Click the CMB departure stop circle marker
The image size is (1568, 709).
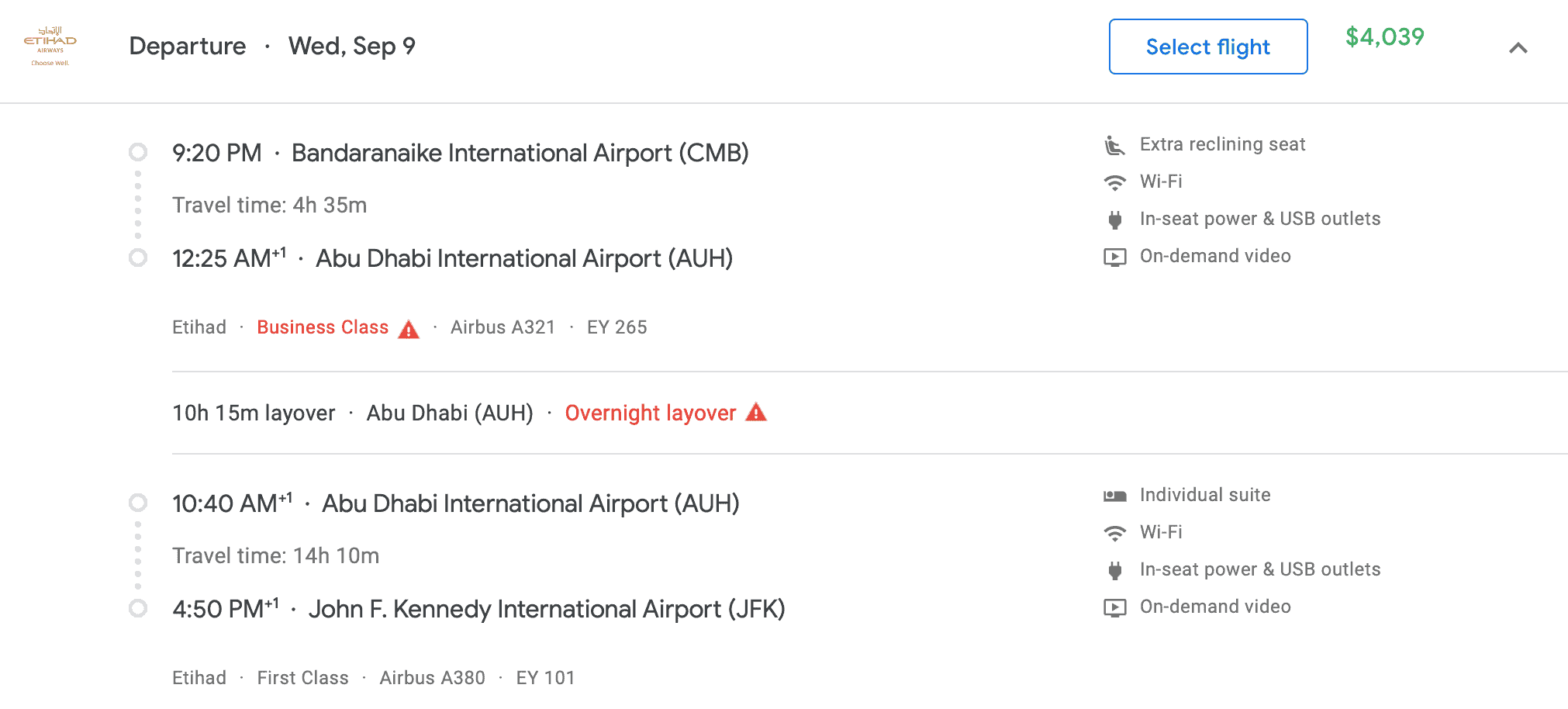[x=138, y=151]
